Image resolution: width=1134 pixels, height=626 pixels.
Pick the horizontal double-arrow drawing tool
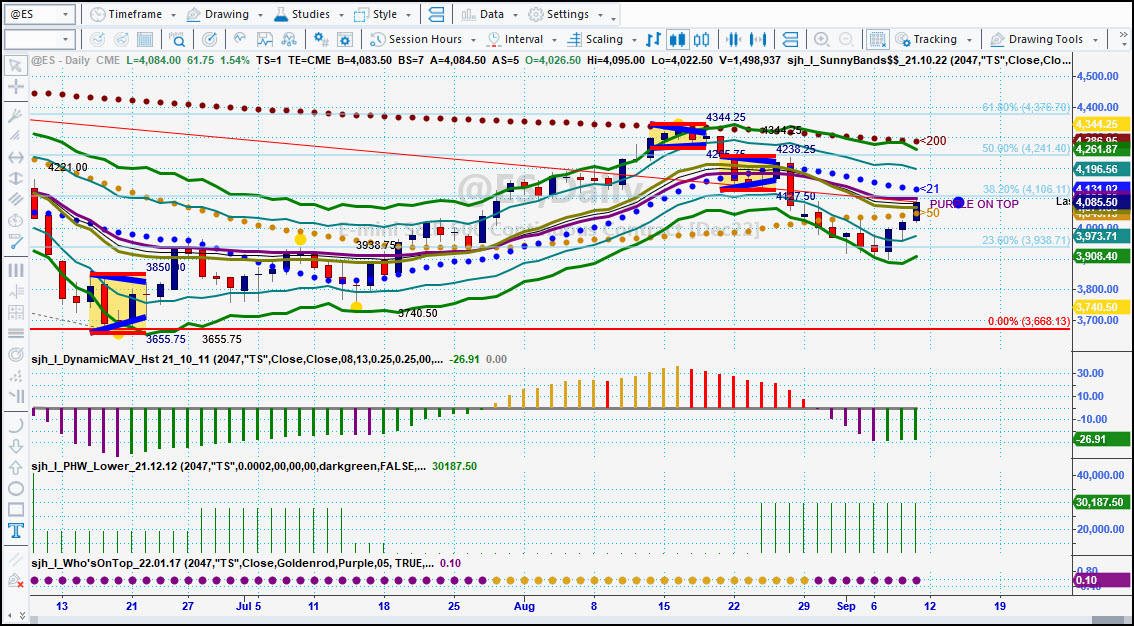(x=15, y=157)
